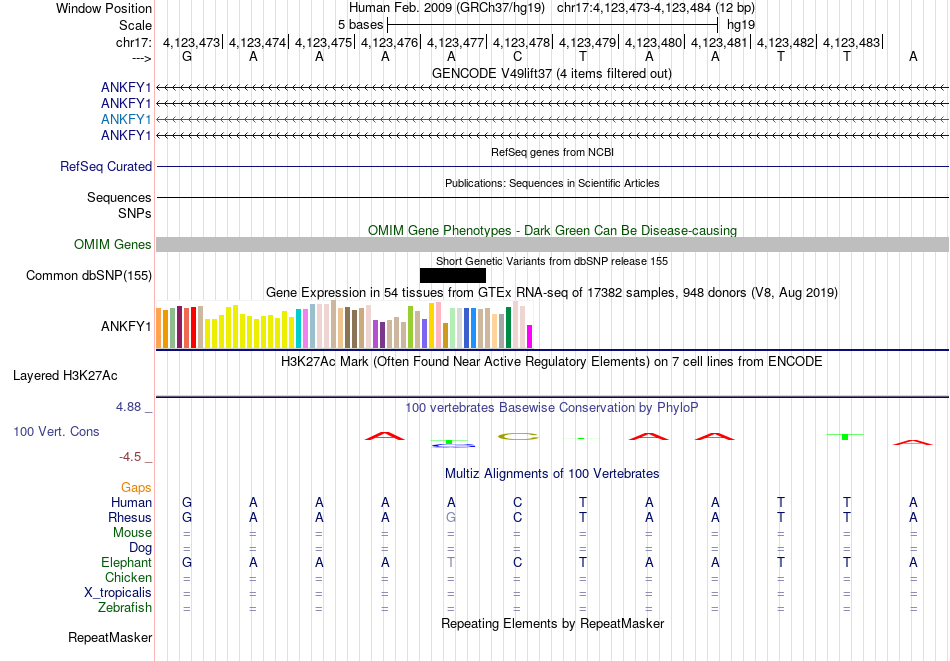The height and width of the screenshot is (661, 950).
Task: Click the 'Sequences' publications track label
Action: point(119,198)
